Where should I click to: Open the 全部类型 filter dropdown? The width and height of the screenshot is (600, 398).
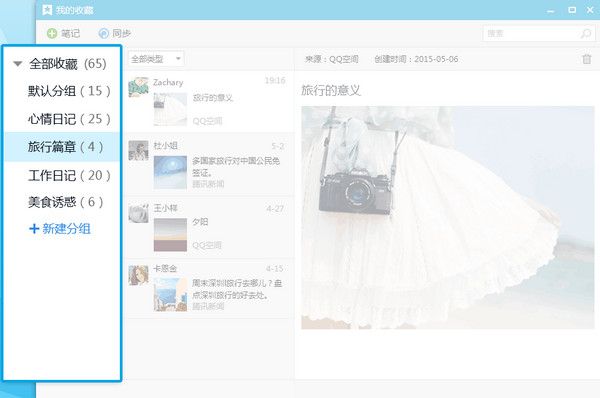[156, 59]
